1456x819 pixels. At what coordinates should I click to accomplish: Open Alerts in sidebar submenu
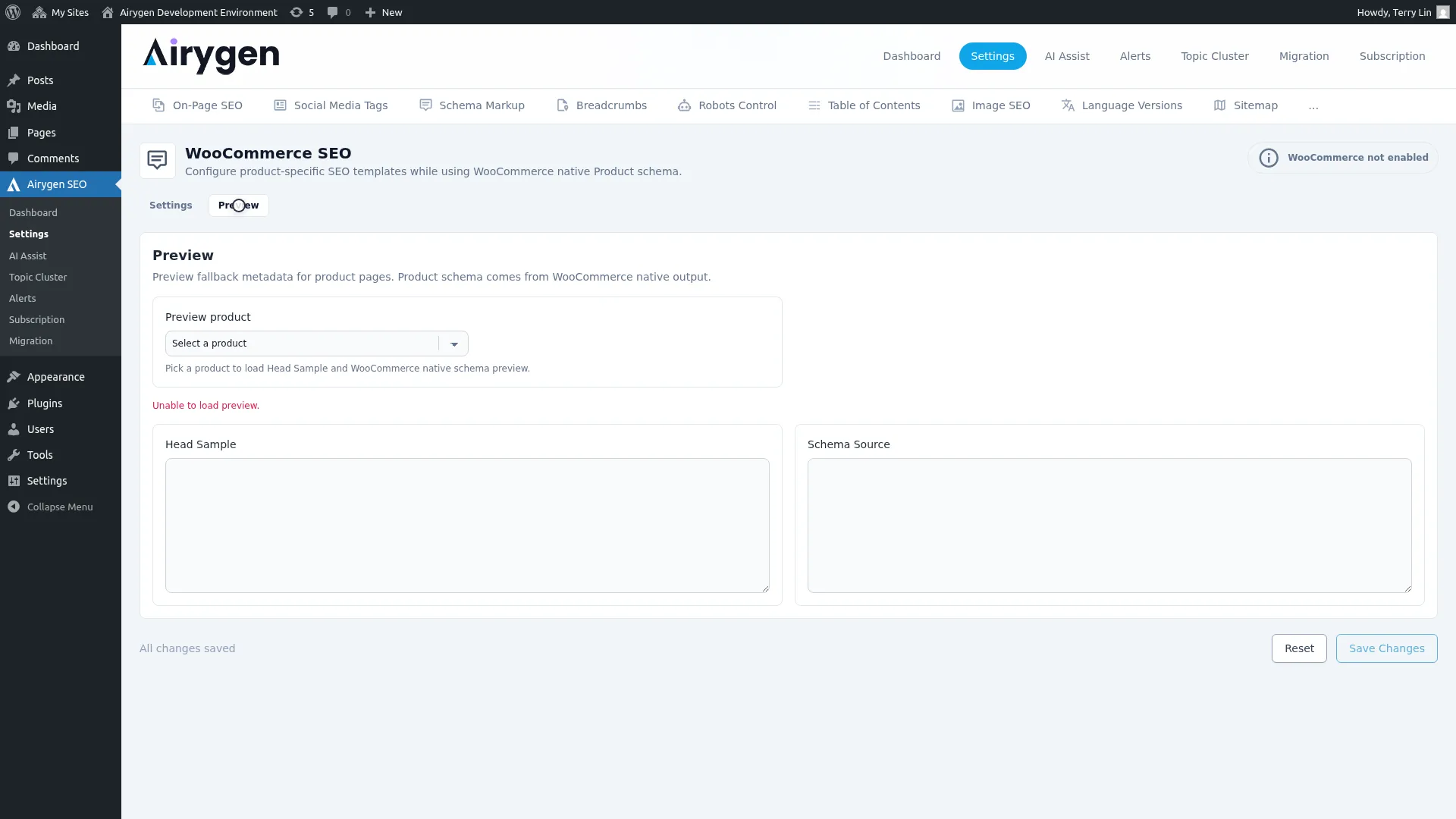click(23, 299)
